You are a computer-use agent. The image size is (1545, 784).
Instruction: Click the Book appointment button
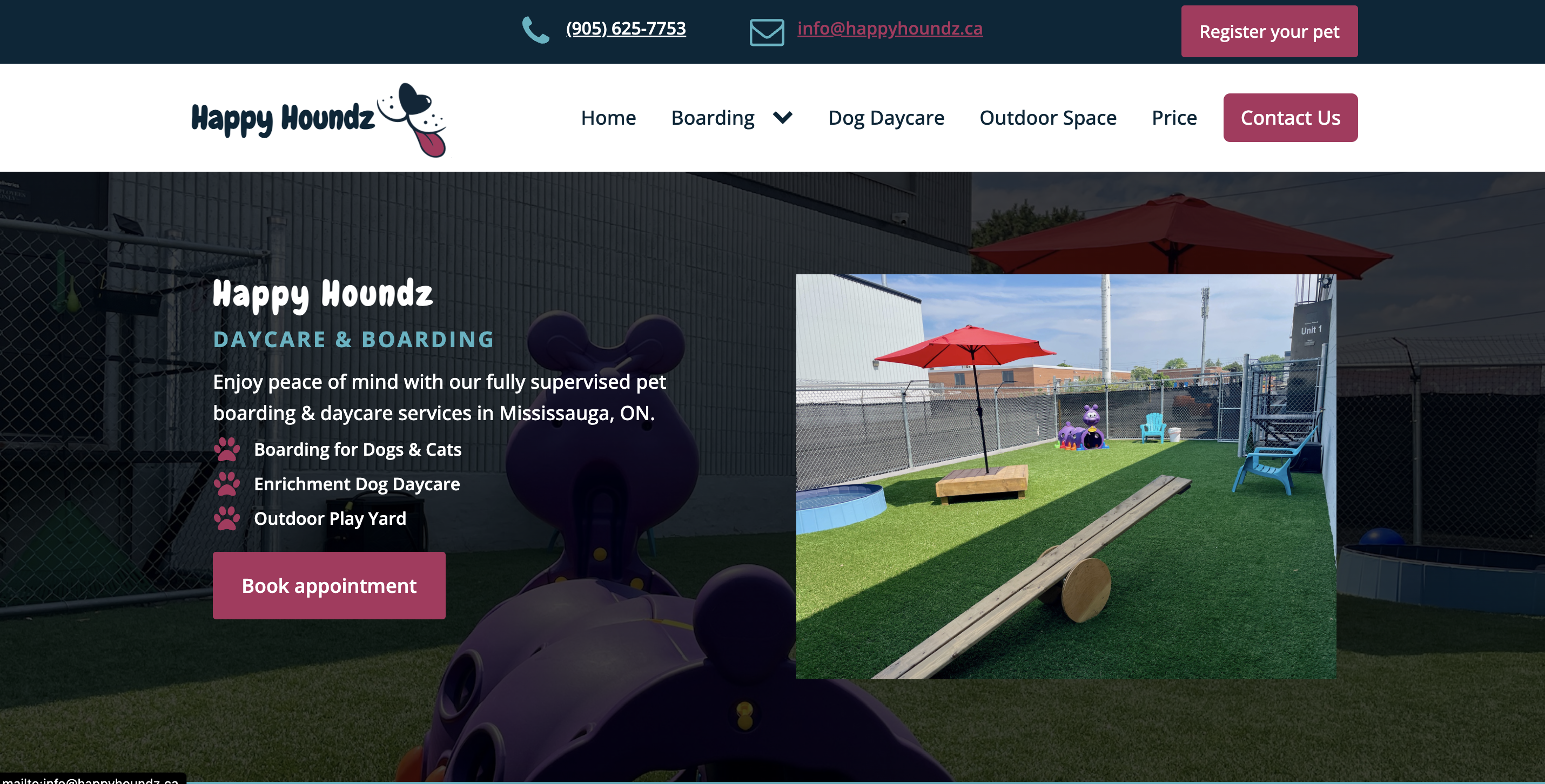click(x=328, y=586)
